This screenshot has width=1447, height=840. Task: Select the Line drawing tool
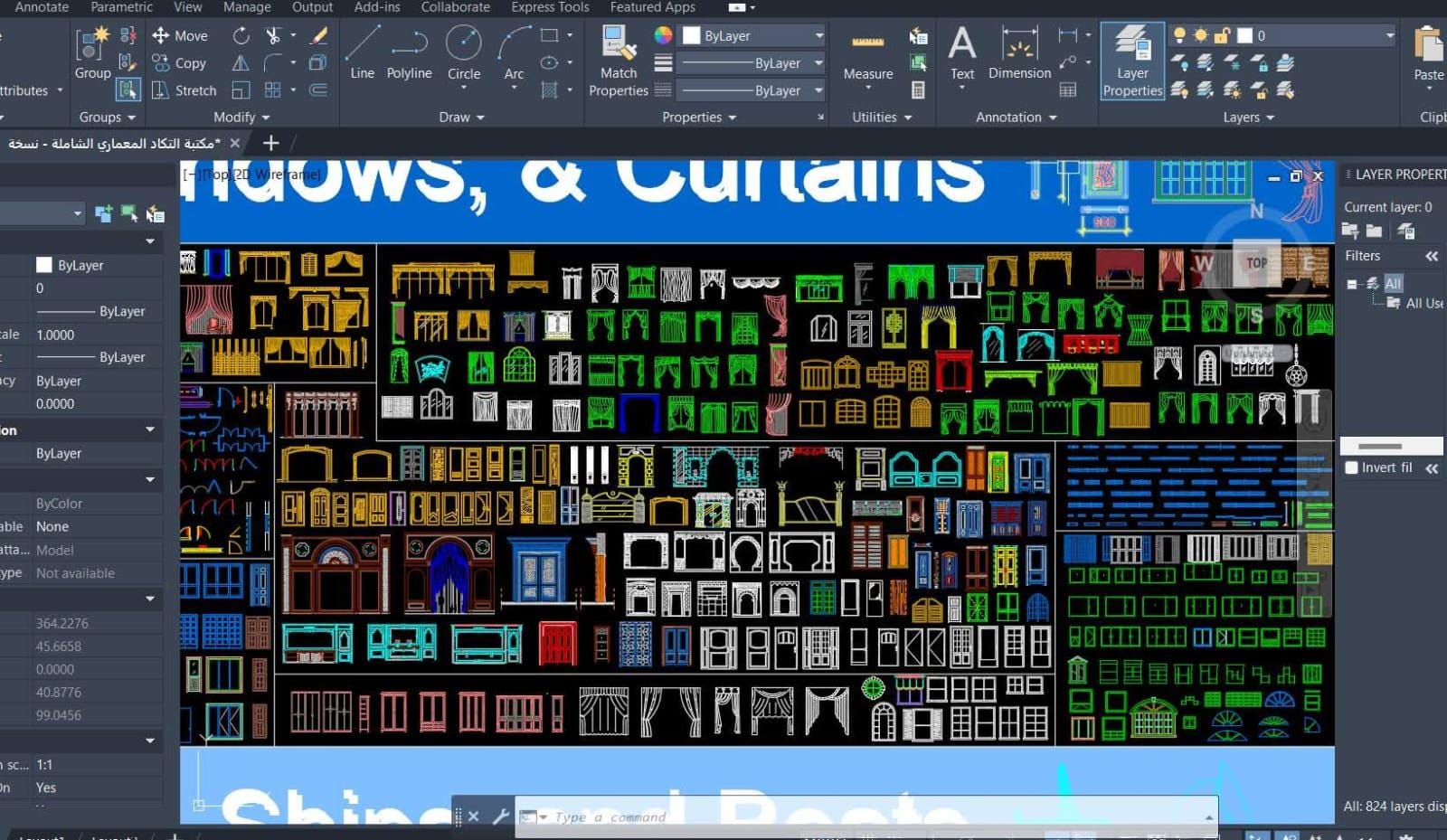tap(362, 52)
